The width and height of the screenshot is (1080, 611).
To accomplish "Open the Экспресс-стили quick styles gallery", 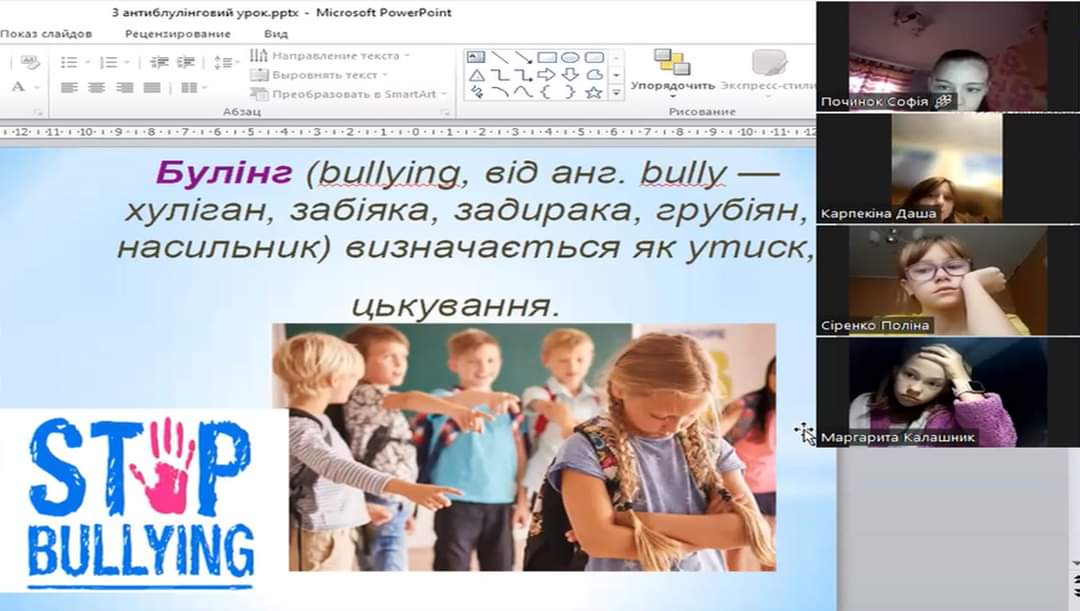I will point(768,72).
